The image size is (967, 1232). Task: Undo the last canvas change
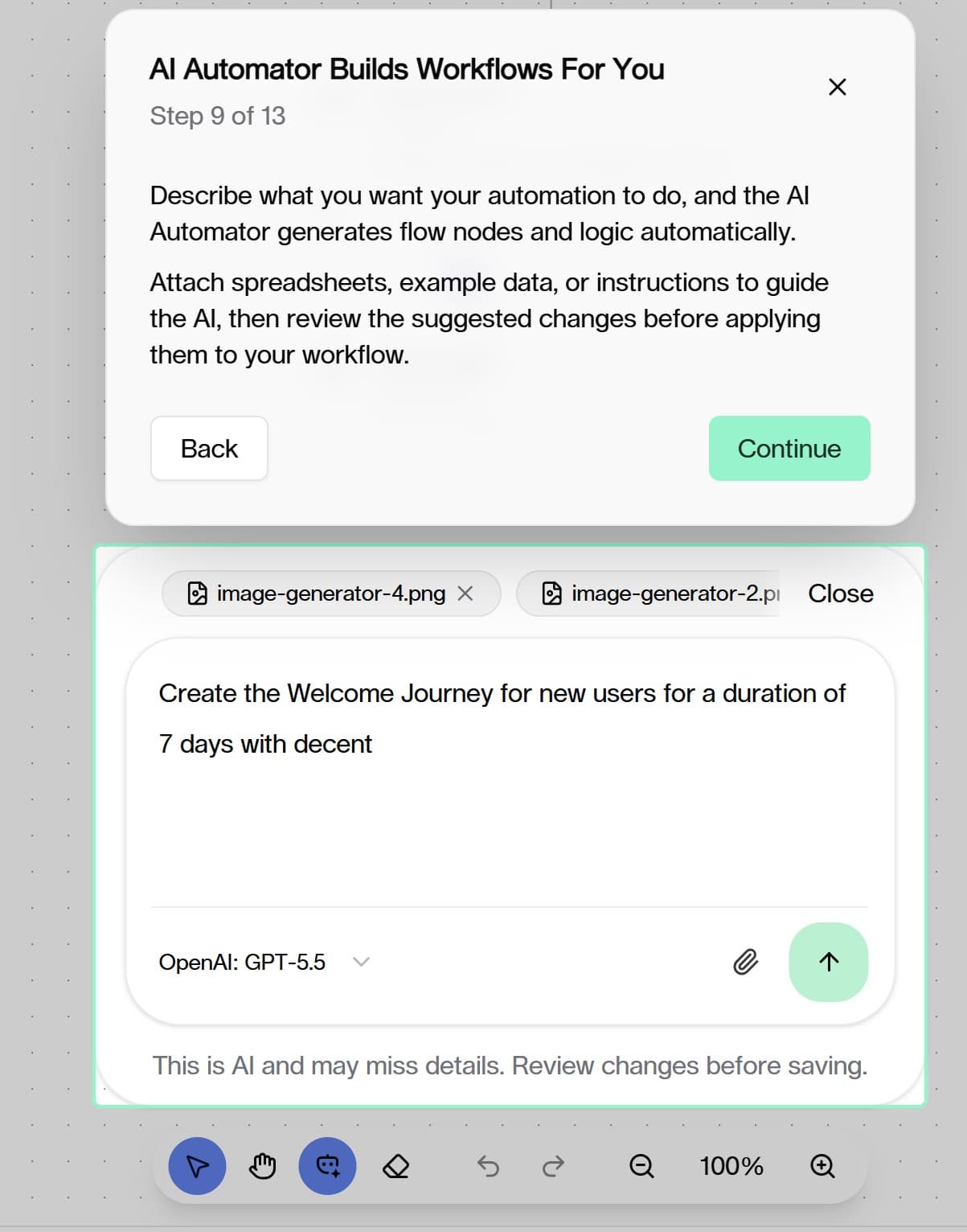click(488, 1165)
